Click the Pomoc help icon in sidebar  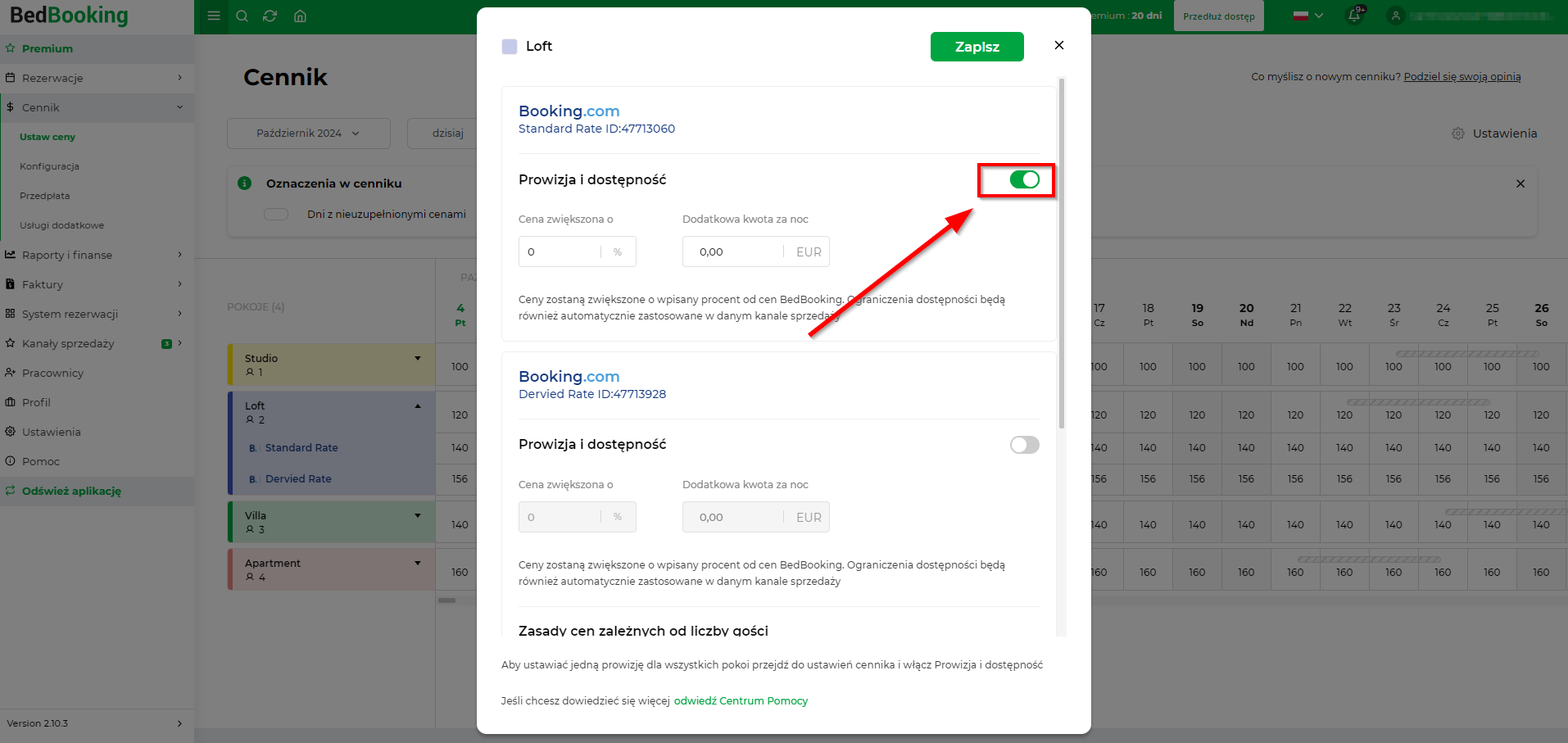(x=10, y=461)
